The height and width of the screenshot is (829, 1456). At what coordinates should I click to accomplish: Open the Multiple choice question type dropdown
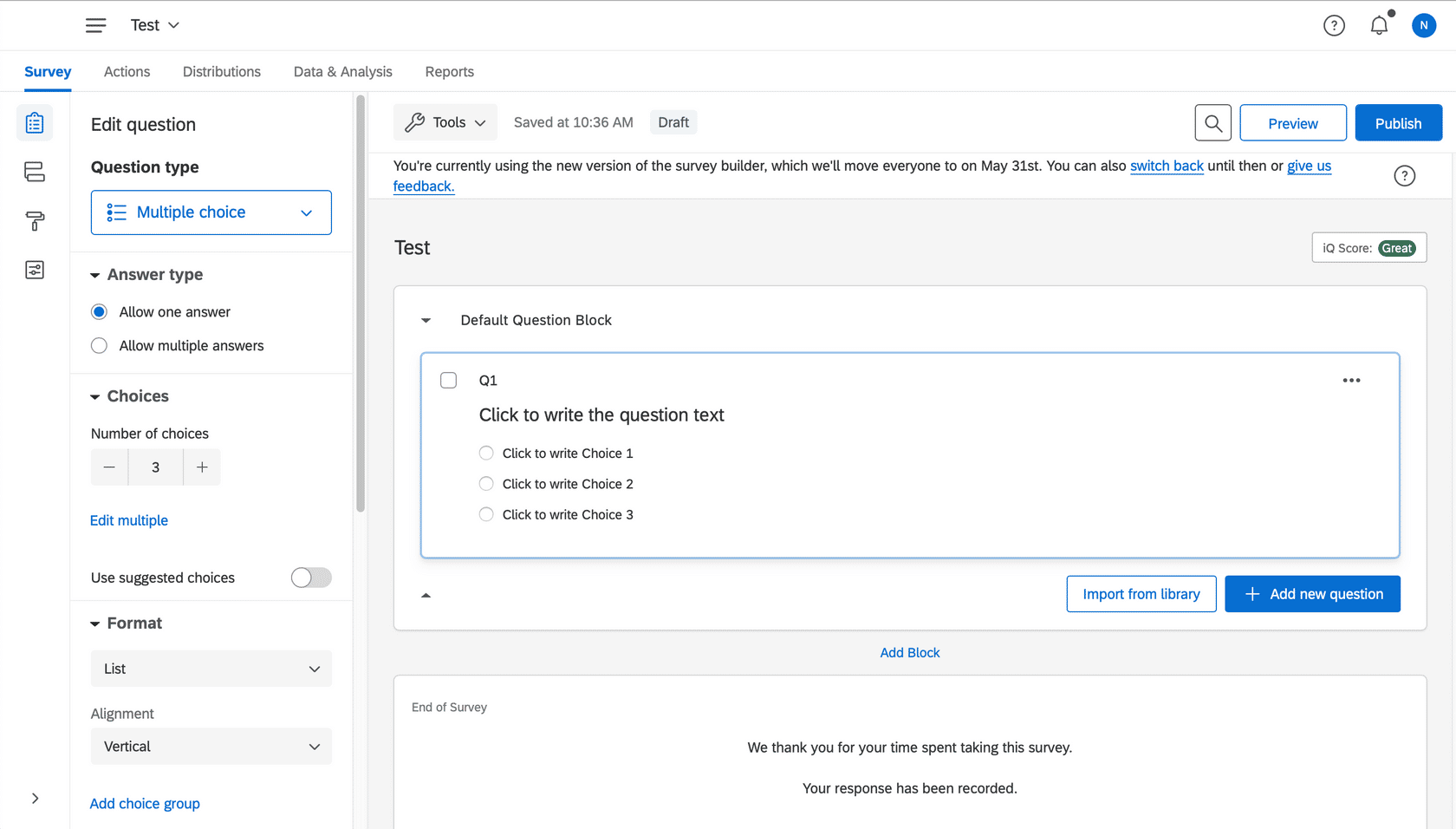tap(211, 212)
